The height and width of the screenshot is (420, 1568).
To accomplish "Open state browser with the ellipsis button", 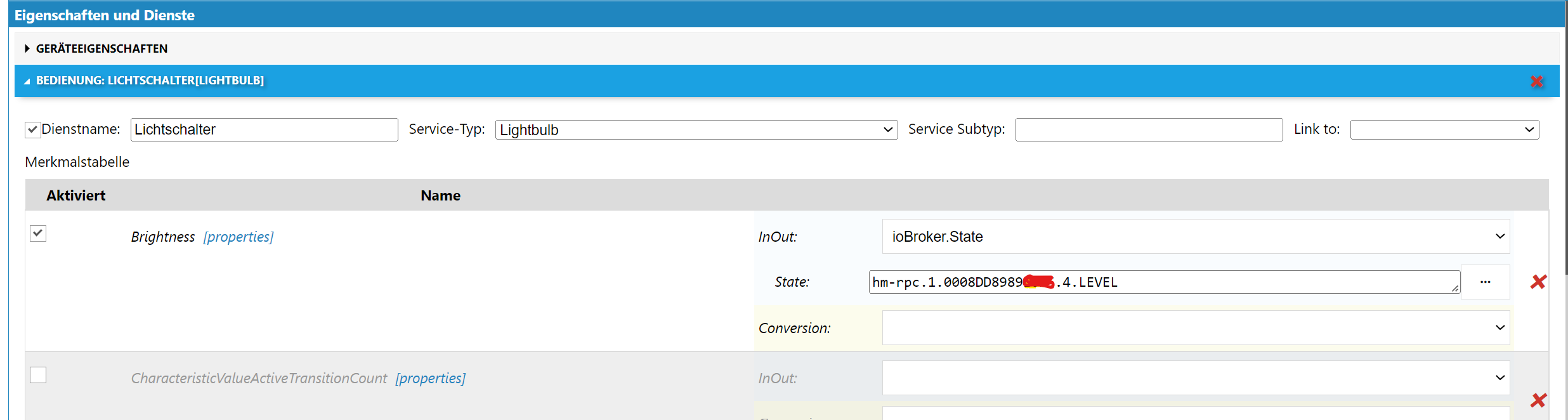I will tap(1485, 282).
